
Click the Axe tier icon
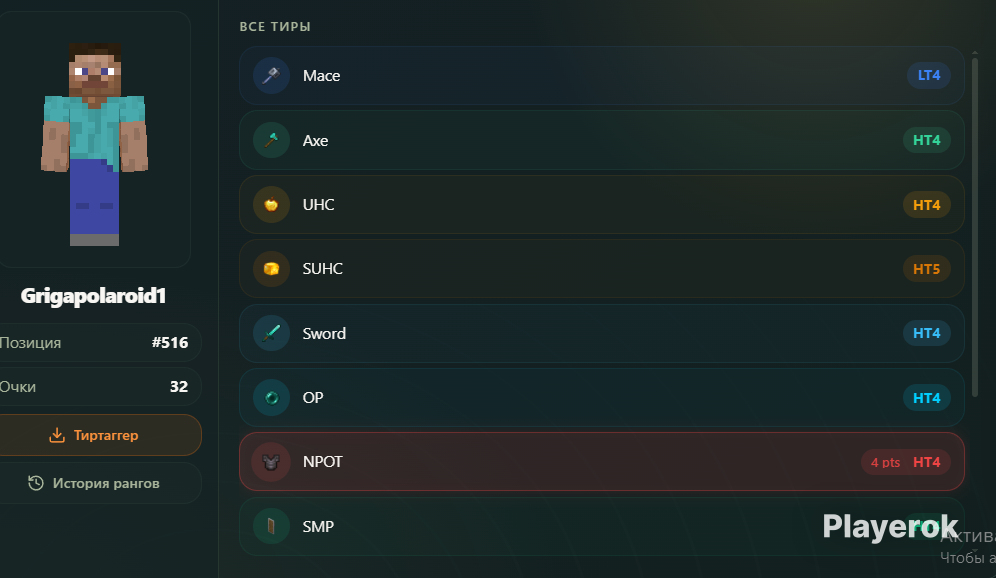point(271,140)
